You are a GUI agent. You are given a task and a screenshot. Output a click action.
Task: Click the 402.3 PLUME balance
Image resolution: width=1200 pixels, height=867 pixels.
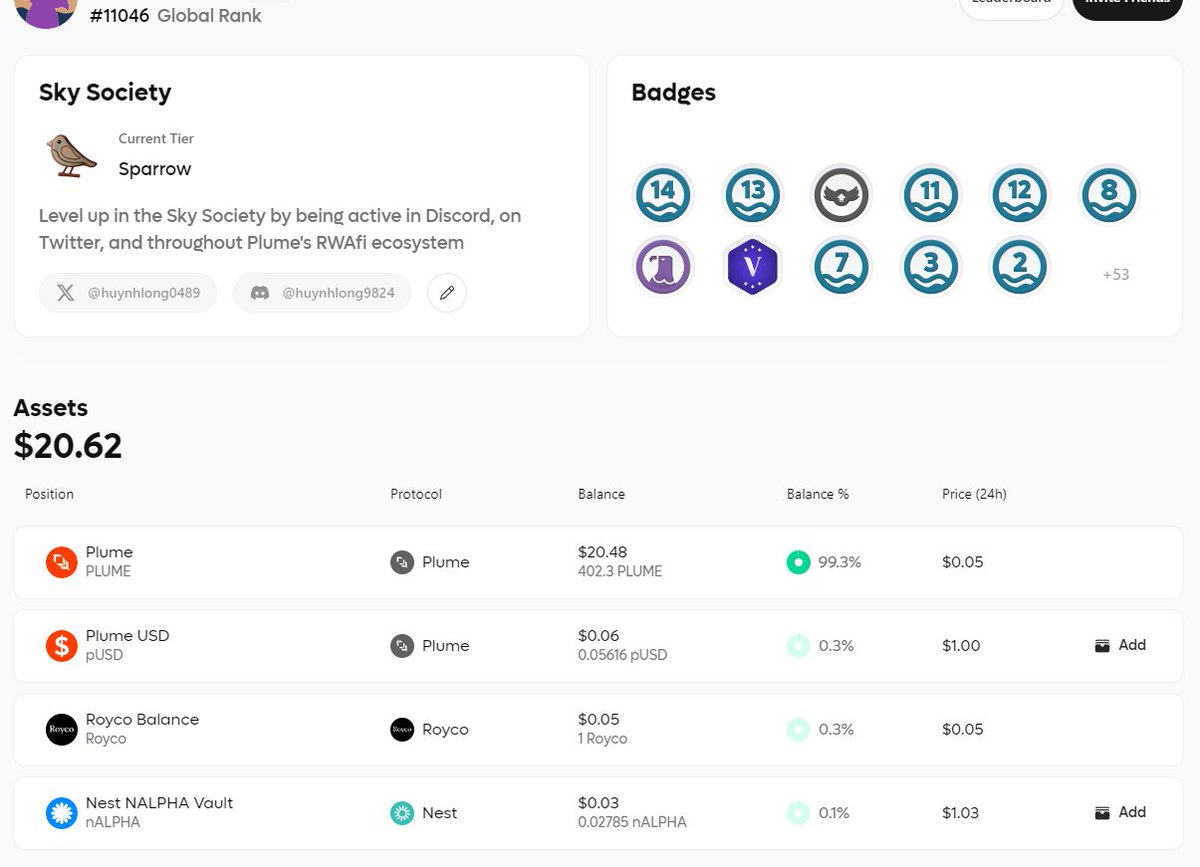click(x=620, y=572)
